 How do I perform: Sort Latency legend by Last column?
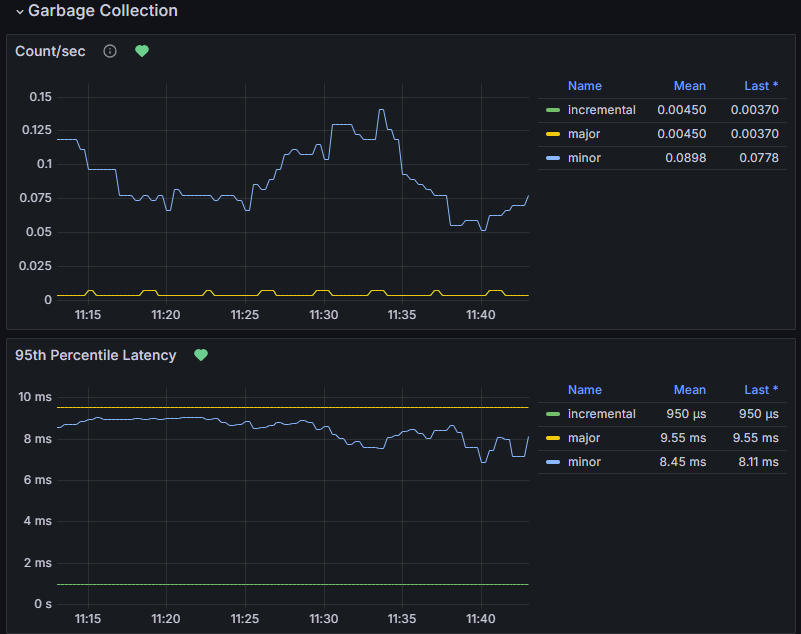point(760,390)
